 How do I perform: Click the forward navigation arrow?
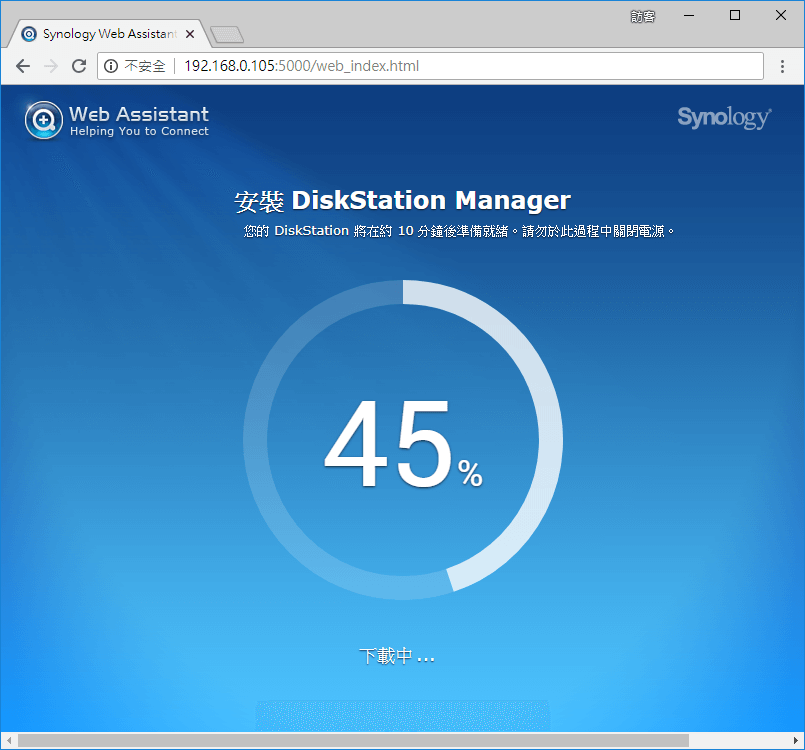[50, 66]
